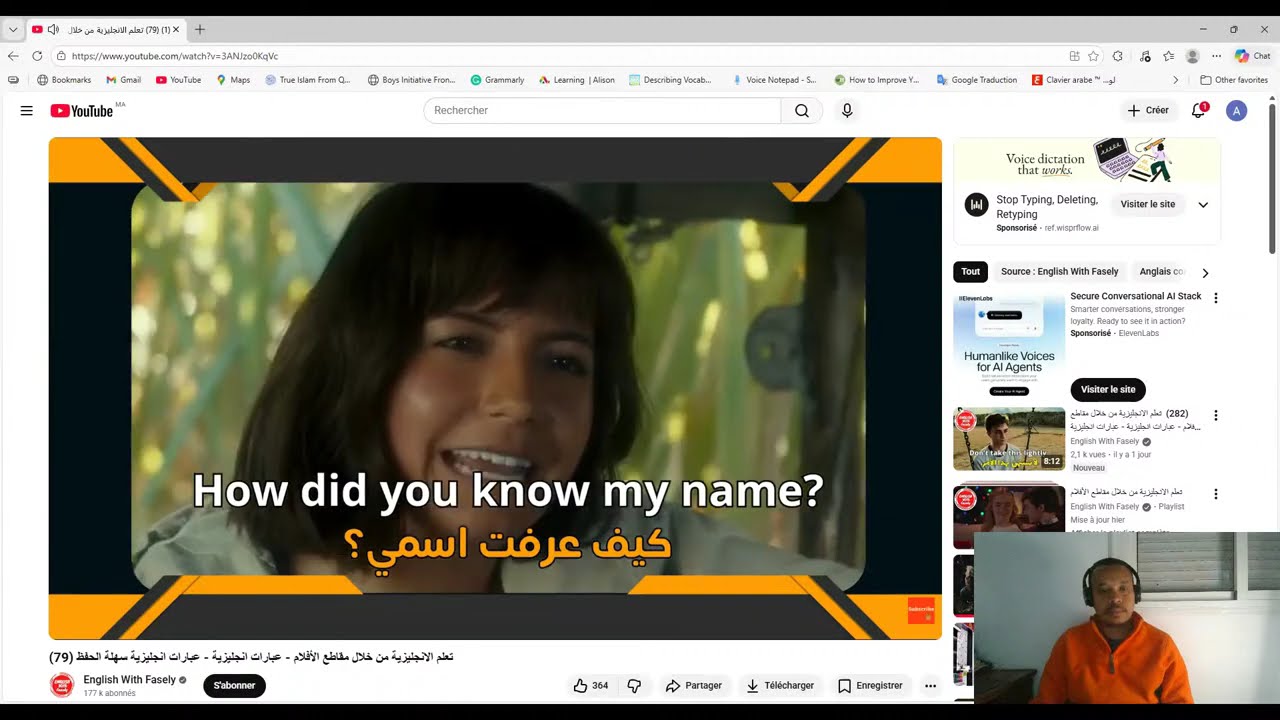Open English With Fasely channel avatar
The width and height of the screenshot is (1280, 720).
tap(62, 685)
